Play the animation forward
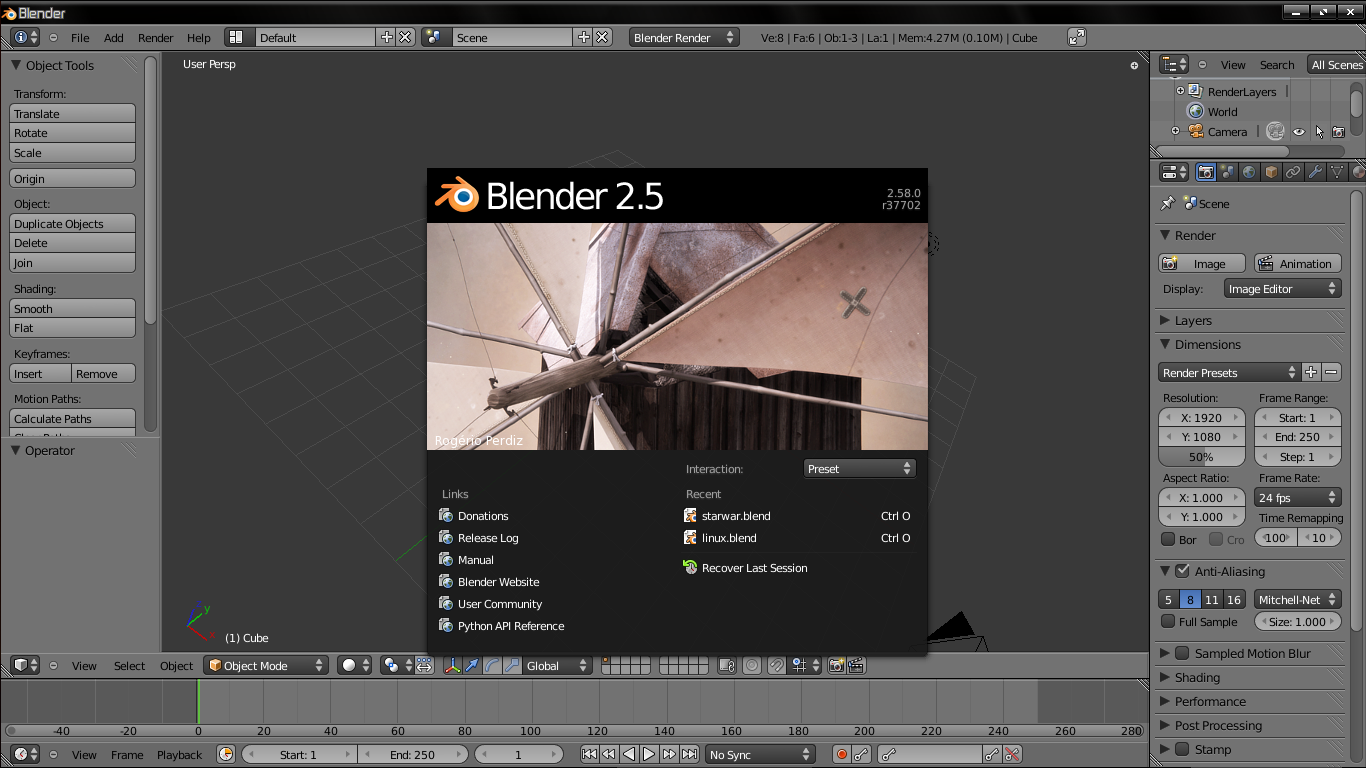1366x768 pixels. [649, 755]
